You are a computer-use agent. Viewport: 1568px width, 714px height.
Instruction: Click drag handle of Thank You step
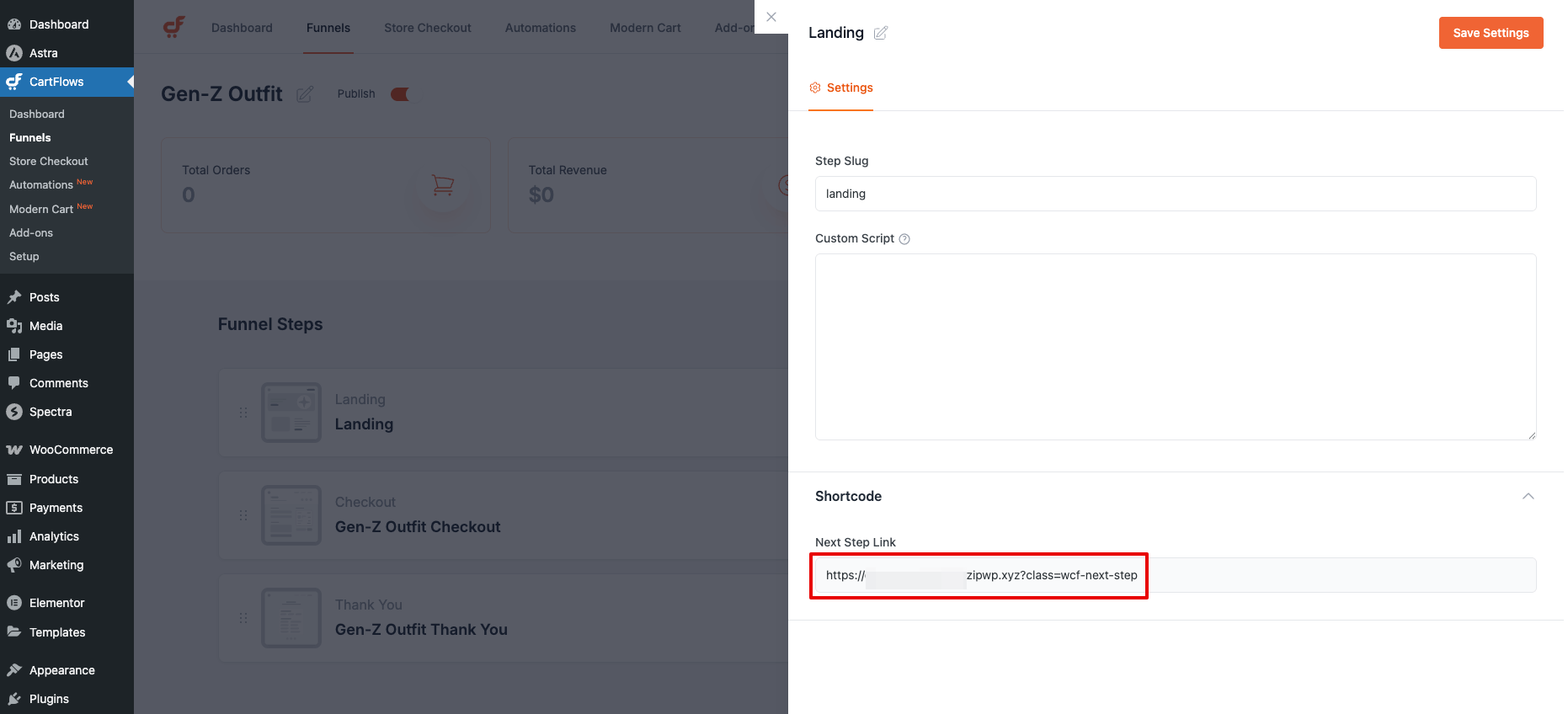[x=243, y=618]
